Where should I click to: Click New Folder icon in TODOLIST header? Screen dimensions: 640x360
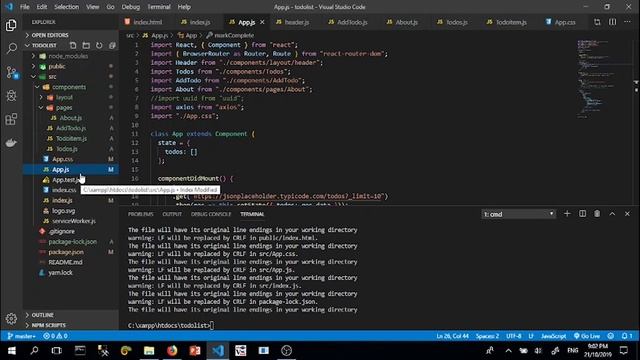pos(86,45)
